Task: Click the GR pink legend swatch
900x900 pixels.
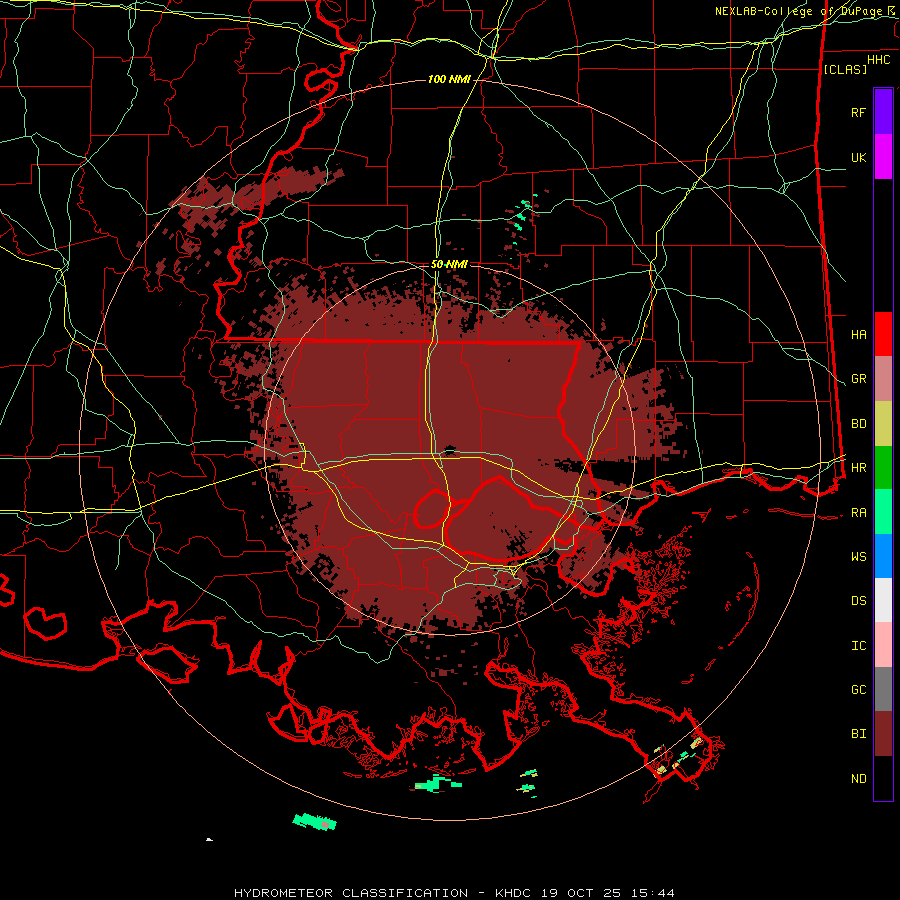Action: 883,379
